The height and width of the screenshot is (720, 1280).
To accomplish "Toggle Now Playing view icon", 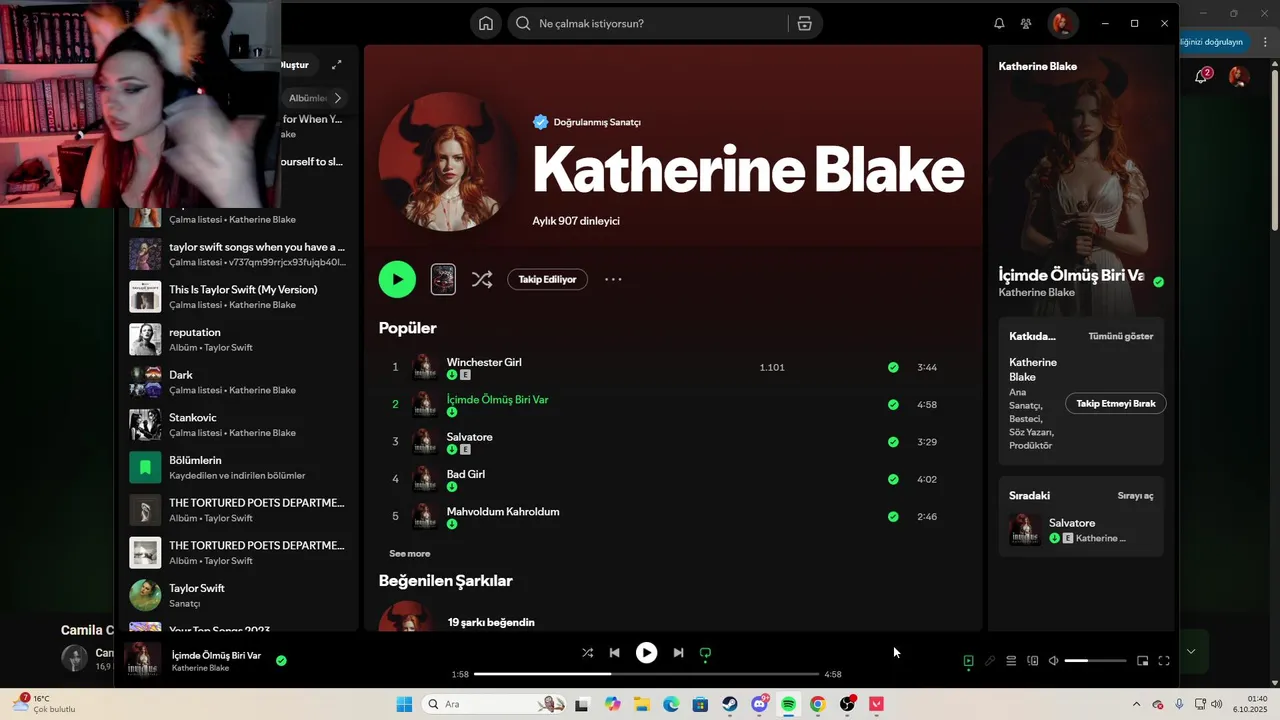I will click(968, 661).
